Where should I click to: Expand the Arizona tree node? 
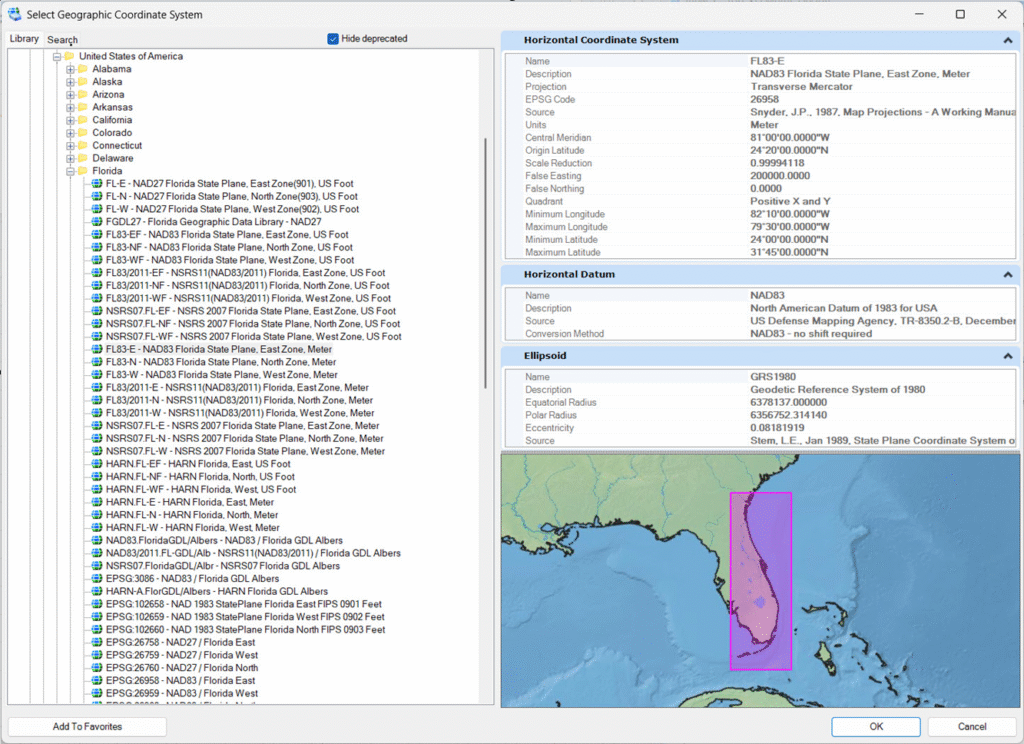pos(71,95)
